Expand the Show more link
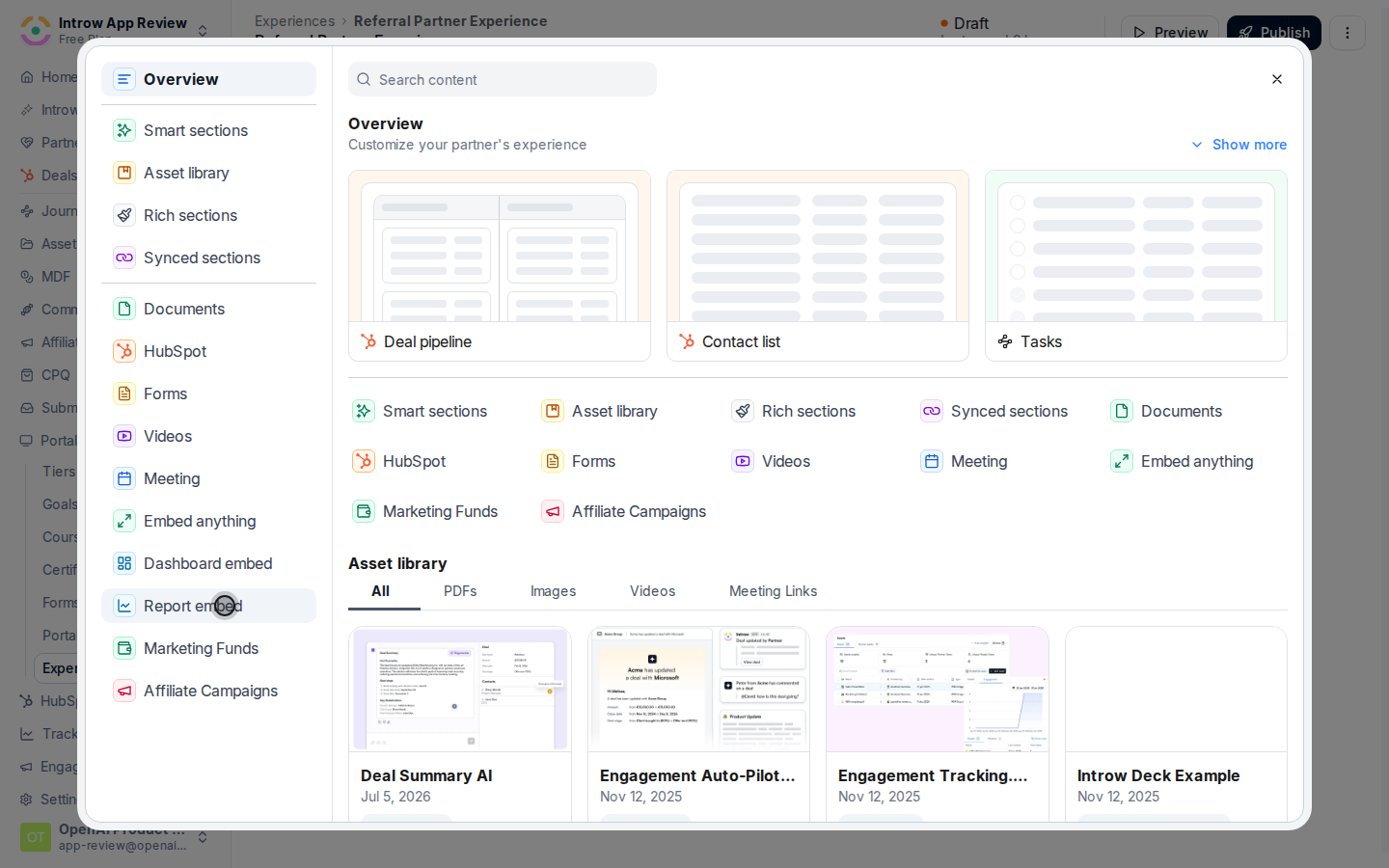1389x868 pixels. pyautogui.click(x=1239, y=145)
